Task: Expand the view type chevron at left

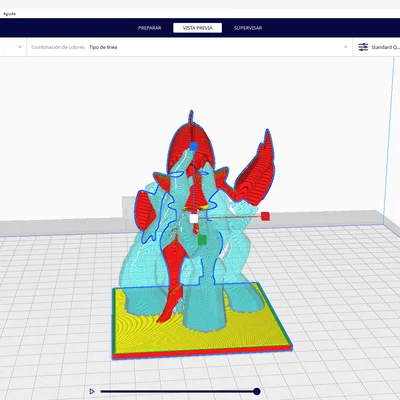Action: pos(20,47)
